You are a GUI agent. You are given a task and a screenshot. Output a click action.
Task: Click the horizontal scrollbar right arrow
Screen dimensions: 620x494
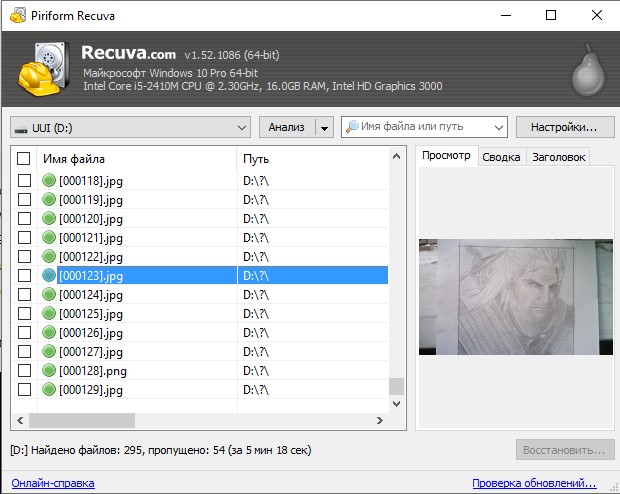point(380,420)
